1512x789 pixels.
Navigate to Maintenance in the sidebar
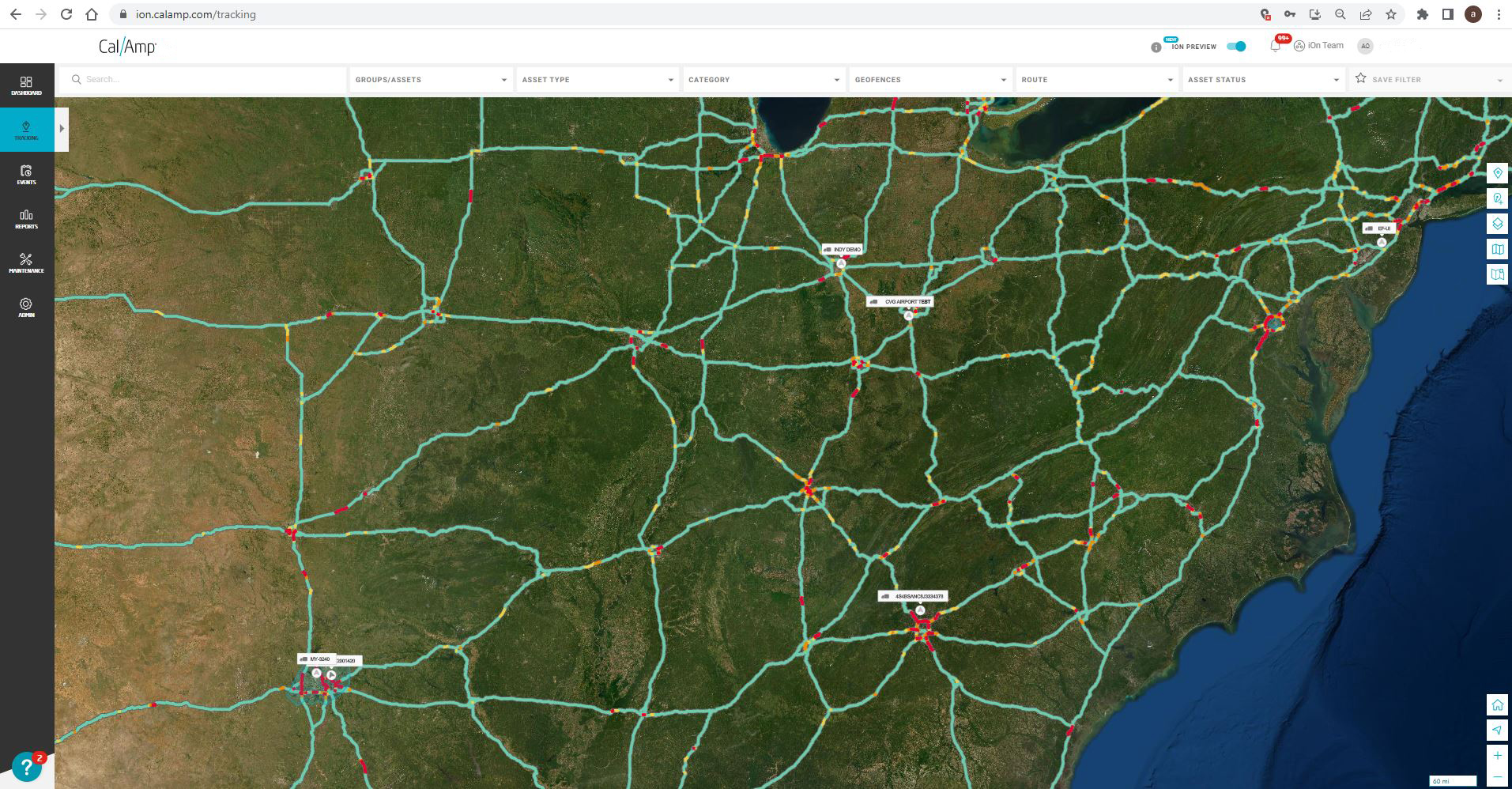26,263
